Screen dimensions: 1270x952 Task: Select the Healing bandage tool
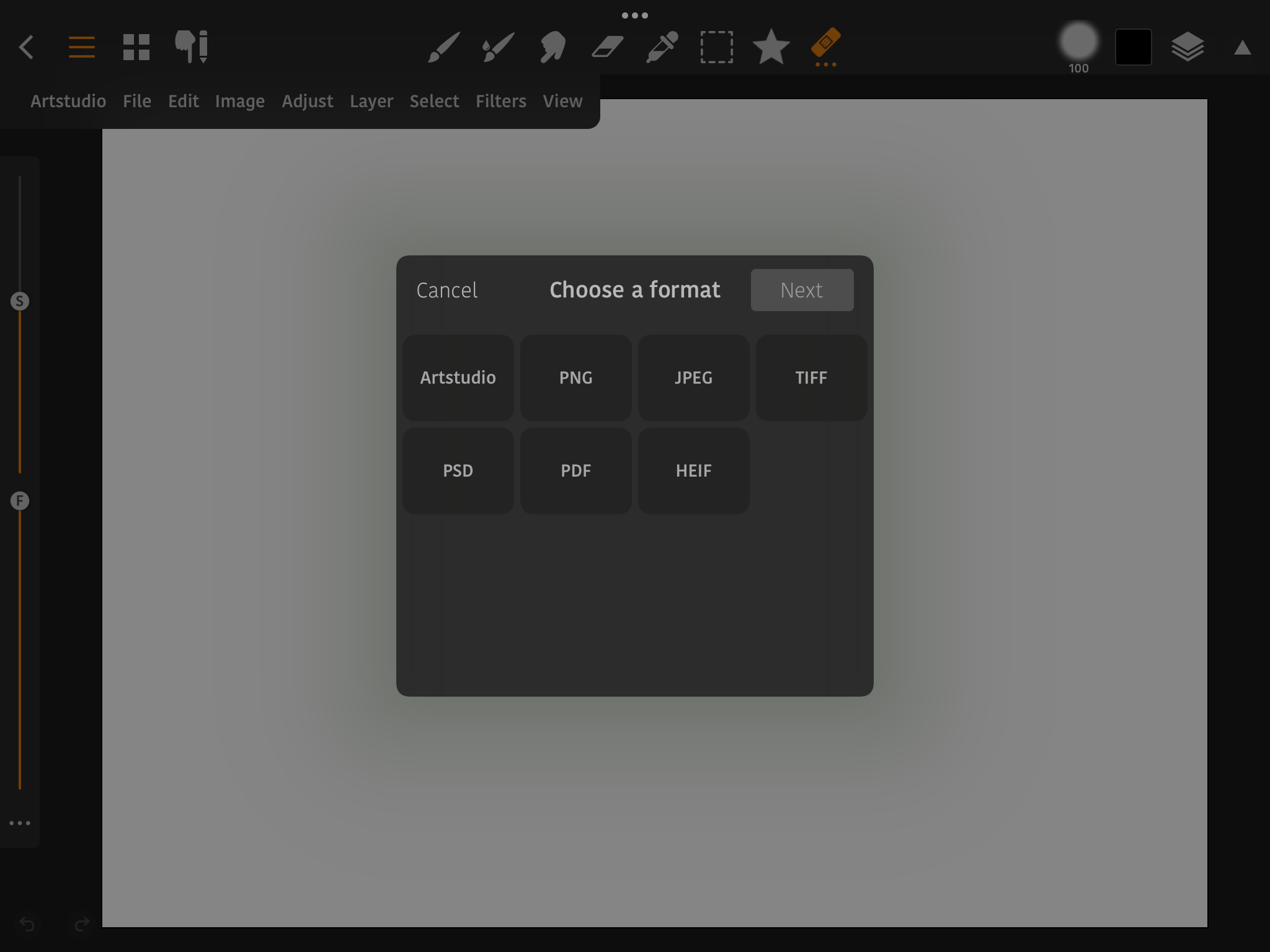click(825, 45)
